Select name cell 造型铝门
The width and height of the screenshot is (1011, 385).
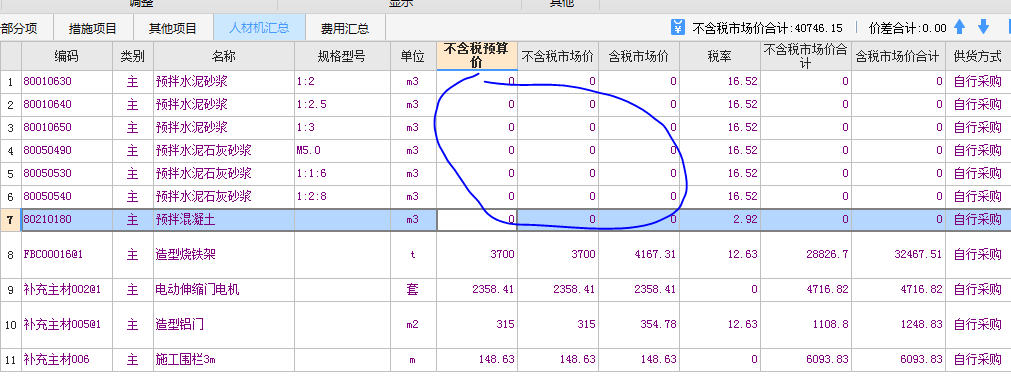point(224,324)
